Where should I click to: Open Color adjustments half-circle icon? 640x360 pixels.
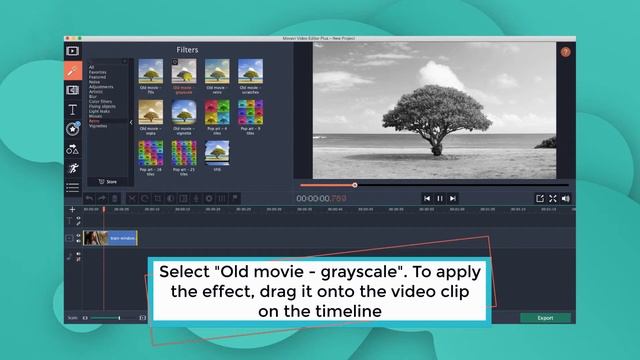pyautogui.click(x=171, y=198)
